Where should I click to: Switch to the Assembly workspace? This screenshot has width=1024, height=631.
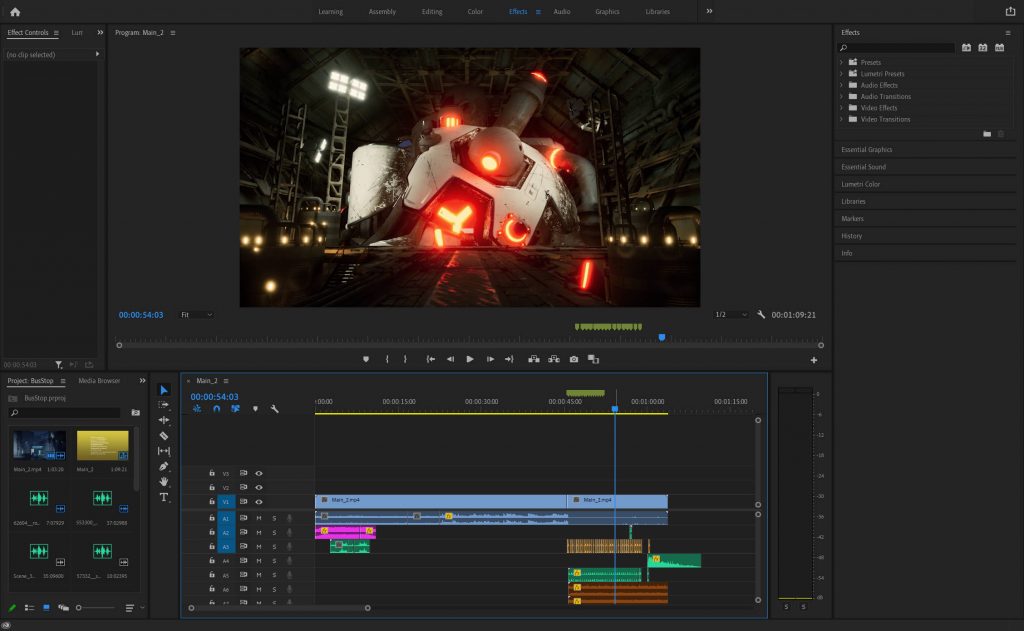[x=382, y=12]
